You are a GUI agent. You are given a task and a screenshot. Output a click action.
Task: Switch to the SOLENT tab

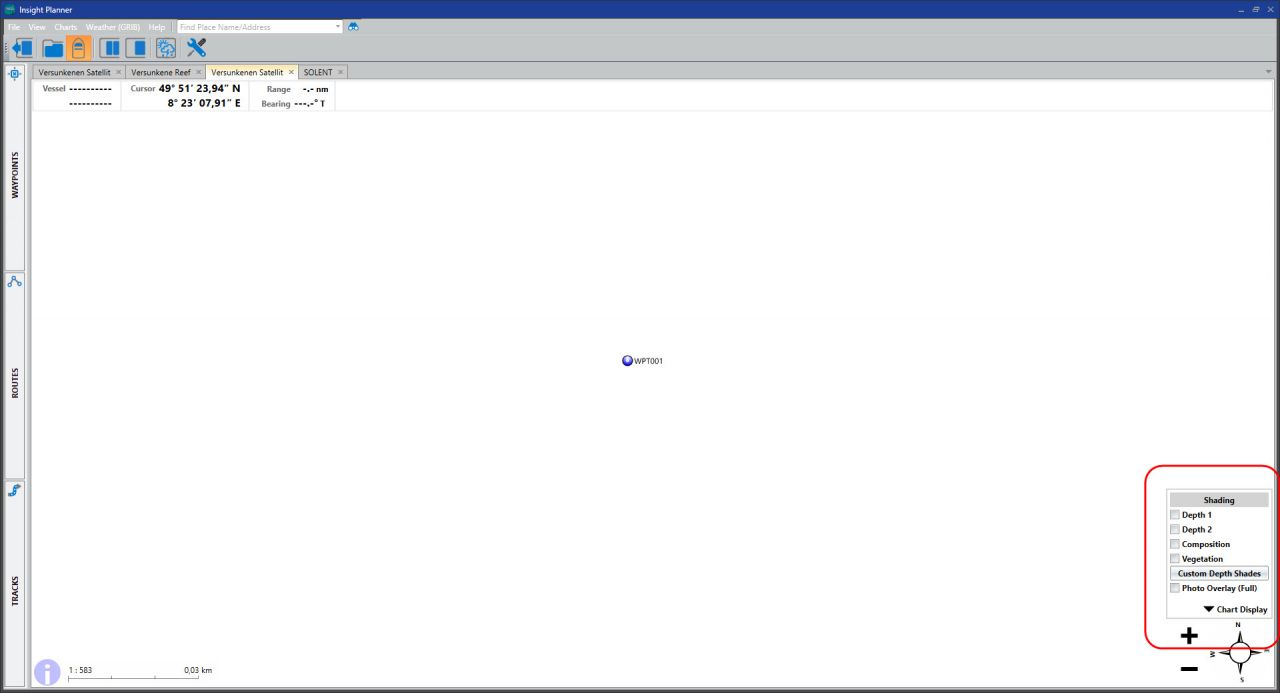point(317,72)
